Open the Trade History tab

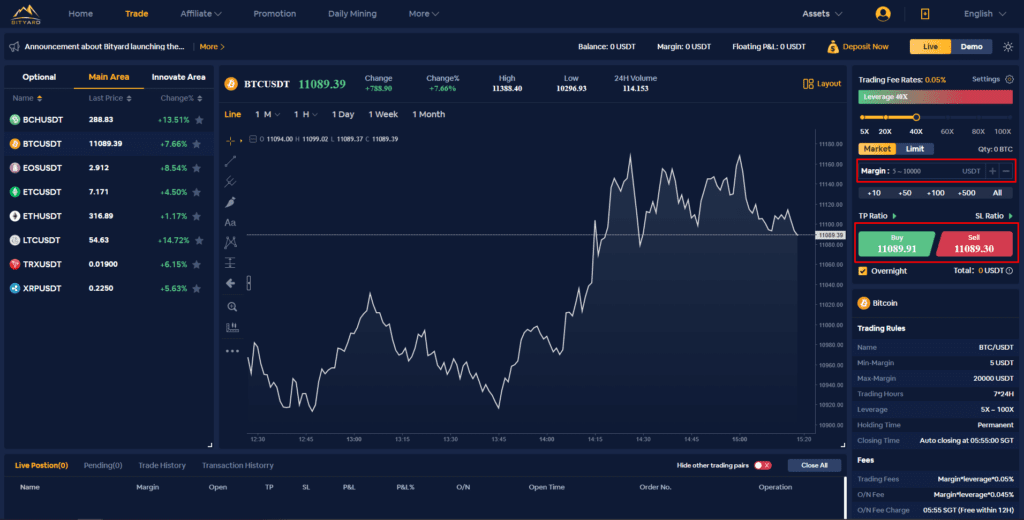162,465
